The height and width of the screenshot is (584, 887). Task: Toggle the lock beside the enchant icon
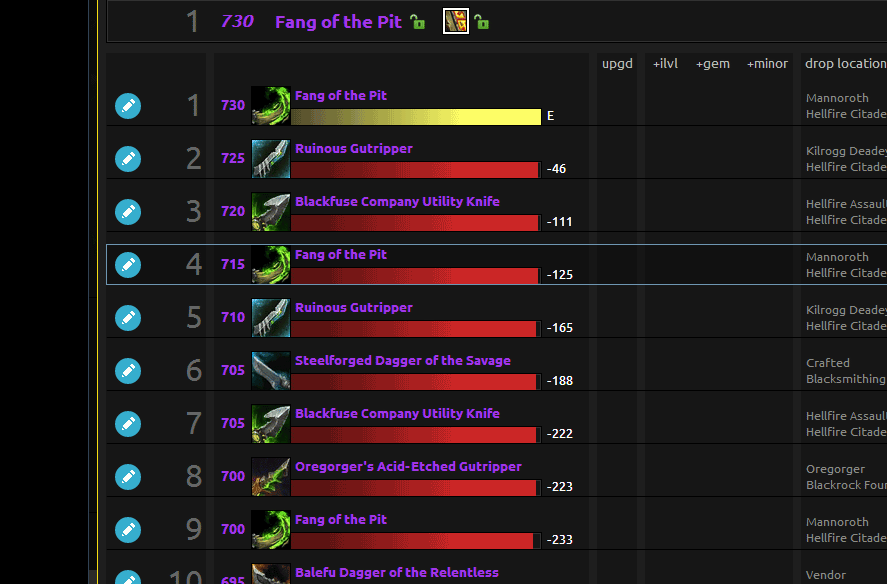[481, 22]
